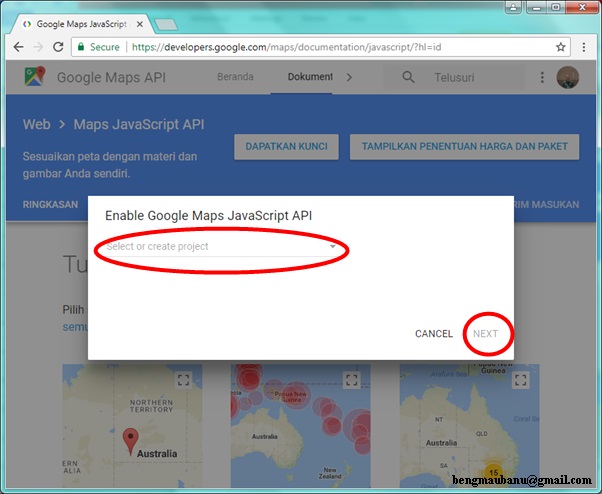Click 'Sesuaikan peta dengan materi dan' text

pyautogui.click(x=110, y=157)
